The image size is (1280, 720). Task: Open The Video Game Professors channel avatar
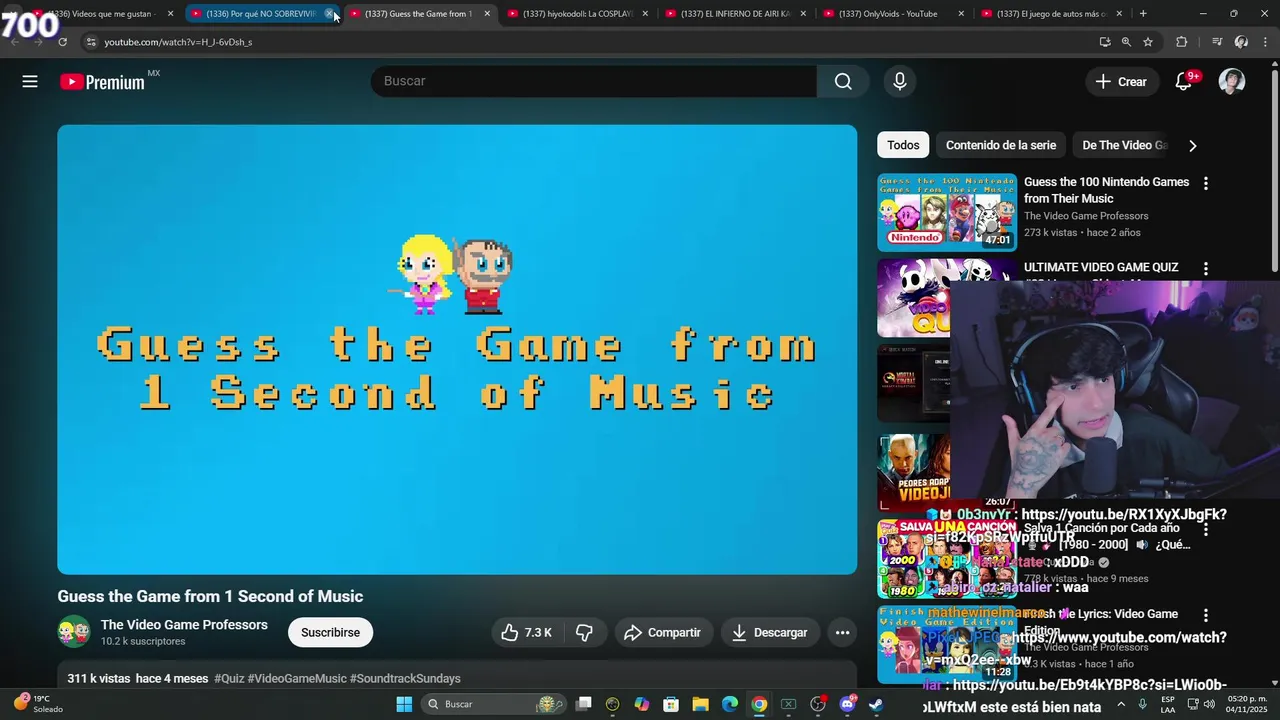pyautogui.click(x=73, y=632)
